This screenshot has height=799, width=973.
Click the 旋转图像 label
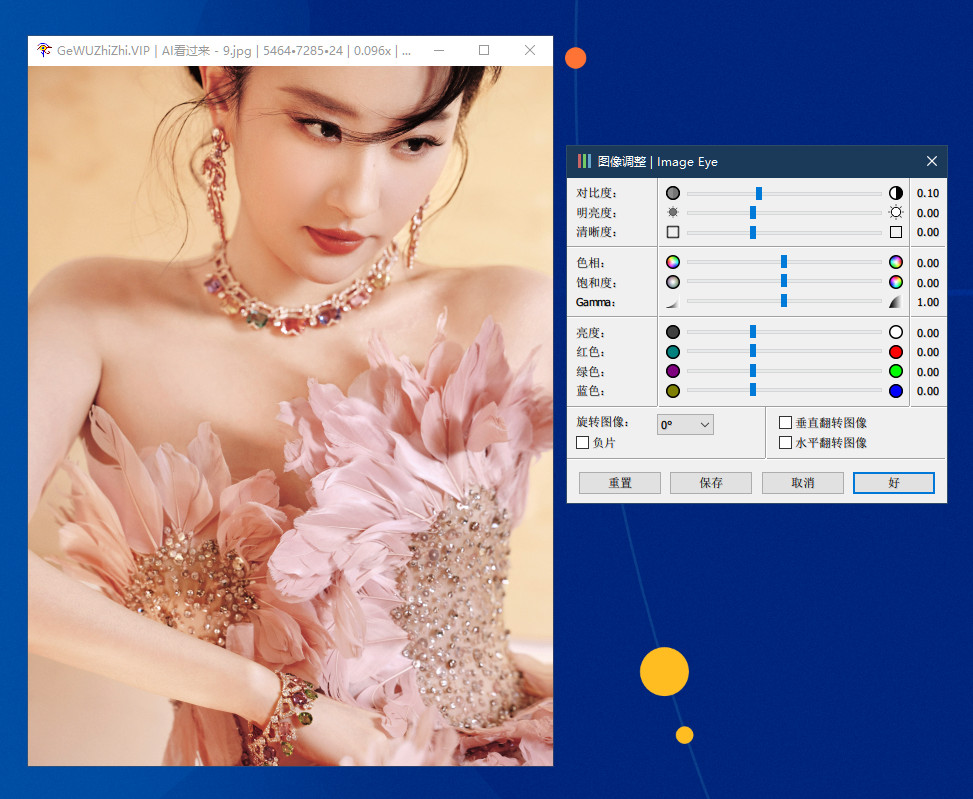point(603,422)
